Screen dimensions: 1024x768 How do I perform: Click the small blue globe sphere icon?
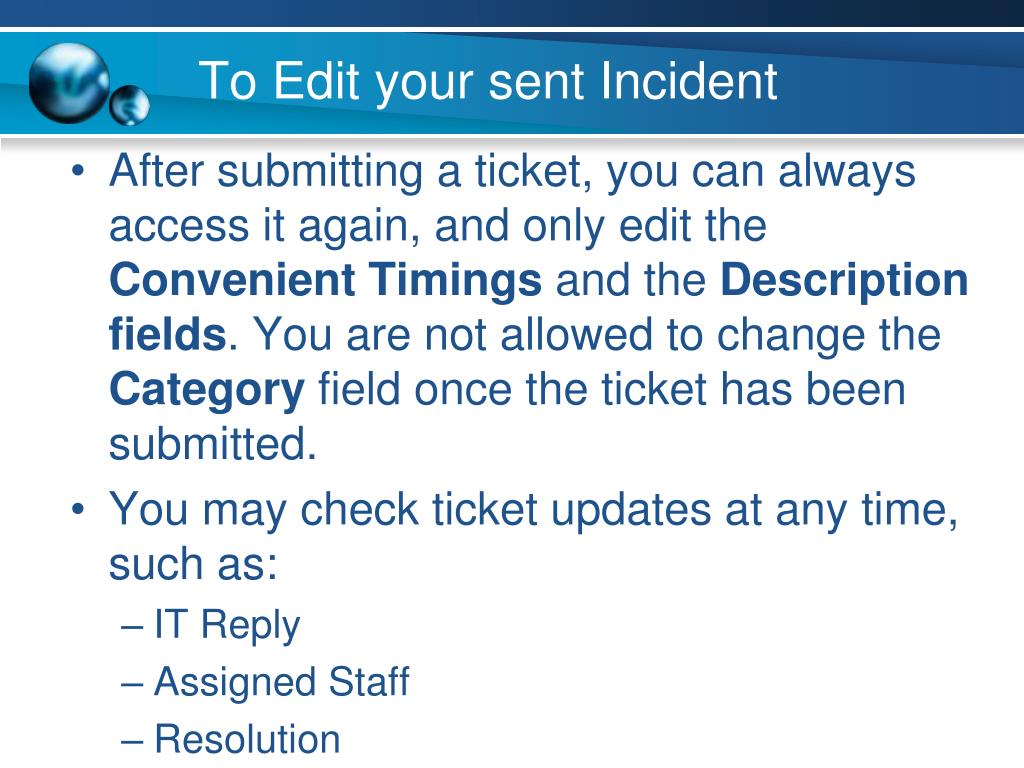[x=129, y=104]
